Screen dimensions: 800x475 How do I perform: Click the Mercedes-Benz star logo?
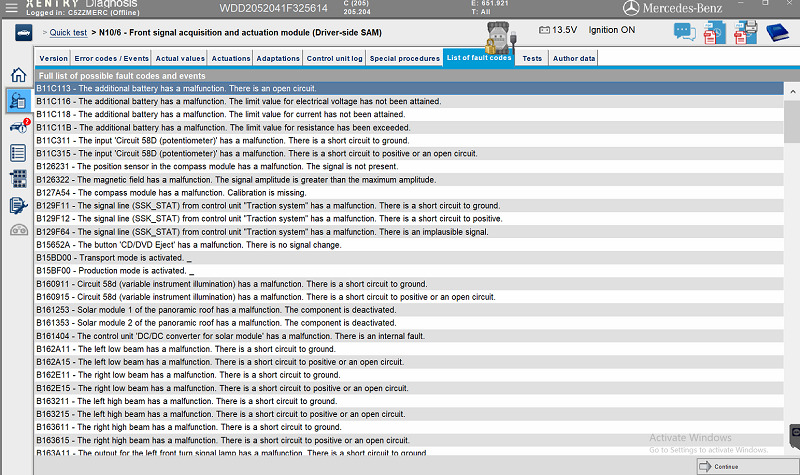point(631,8)
